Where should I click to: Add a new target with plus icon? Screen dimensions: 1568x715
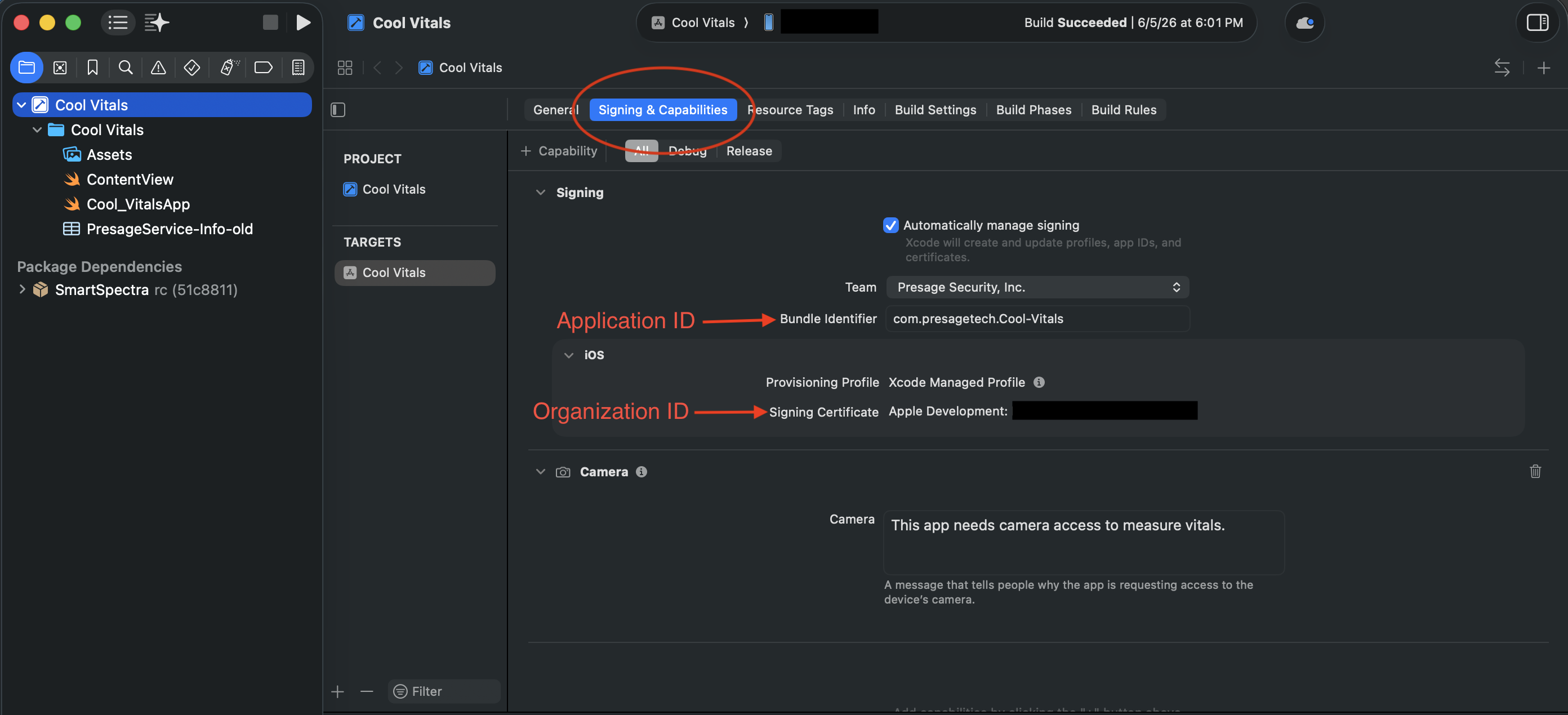338,691
